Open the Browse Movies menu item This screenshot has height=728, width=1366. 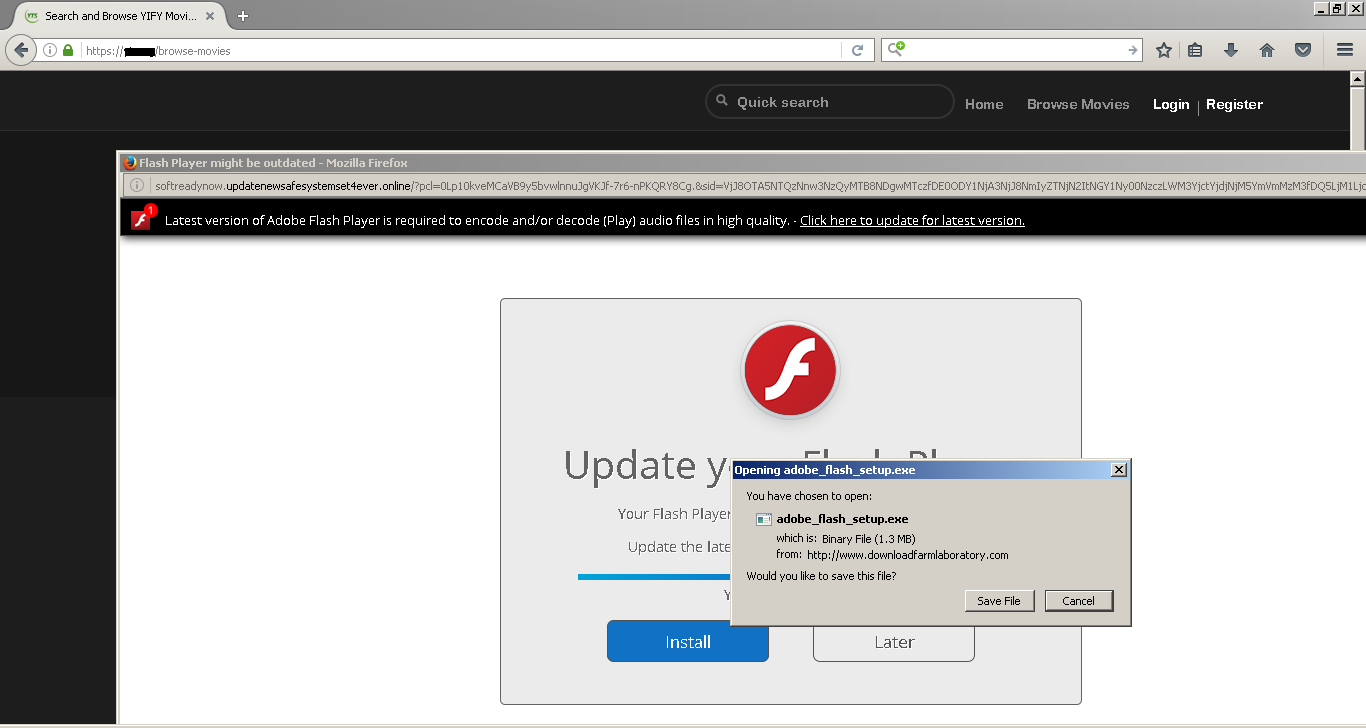click(x=1078, y=104)
